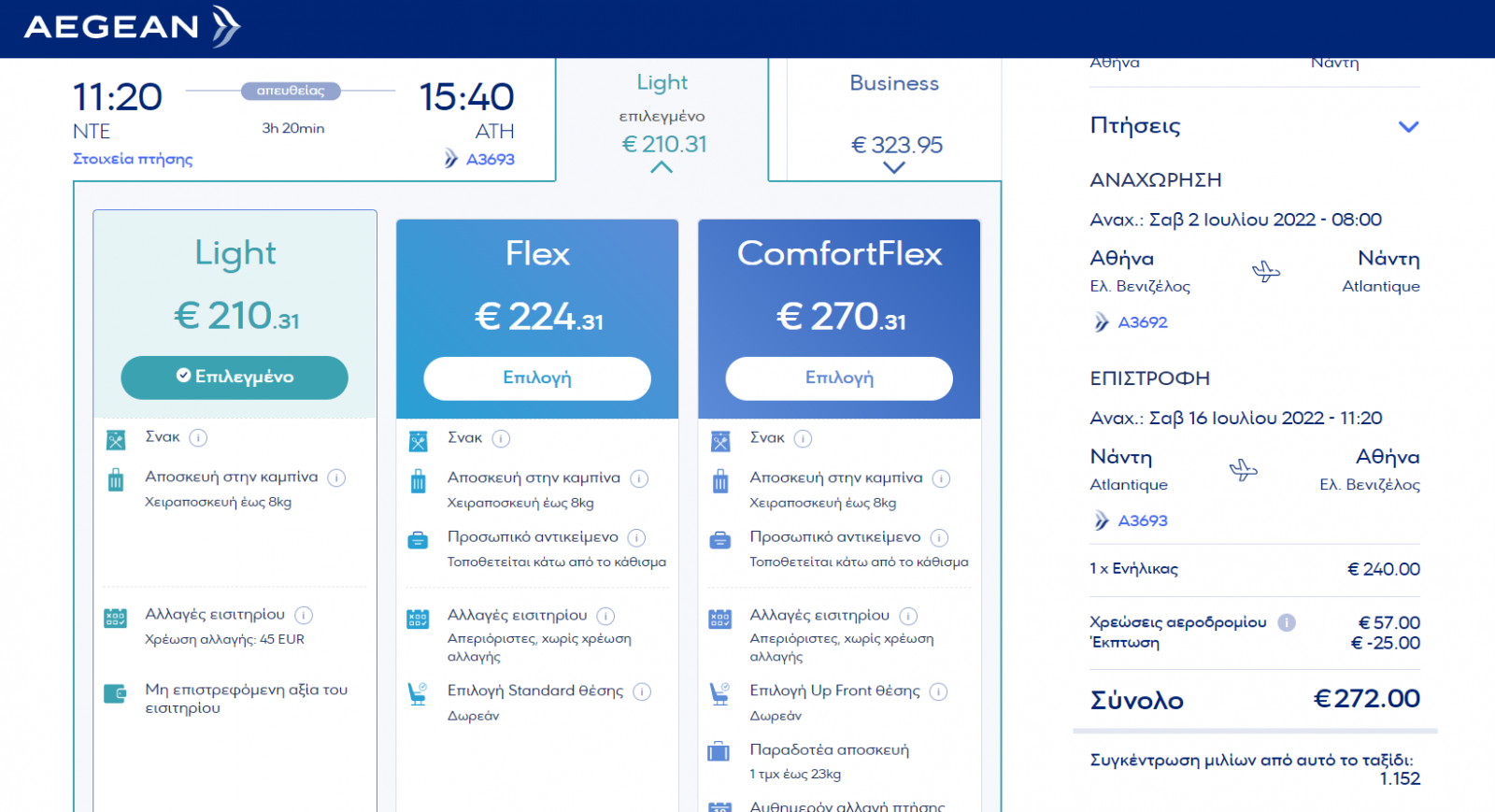This screenshot has width=1495, height=812.
Task: Show cabin baggage info in ComfortFlex card
Action: (x=941, y=478)
